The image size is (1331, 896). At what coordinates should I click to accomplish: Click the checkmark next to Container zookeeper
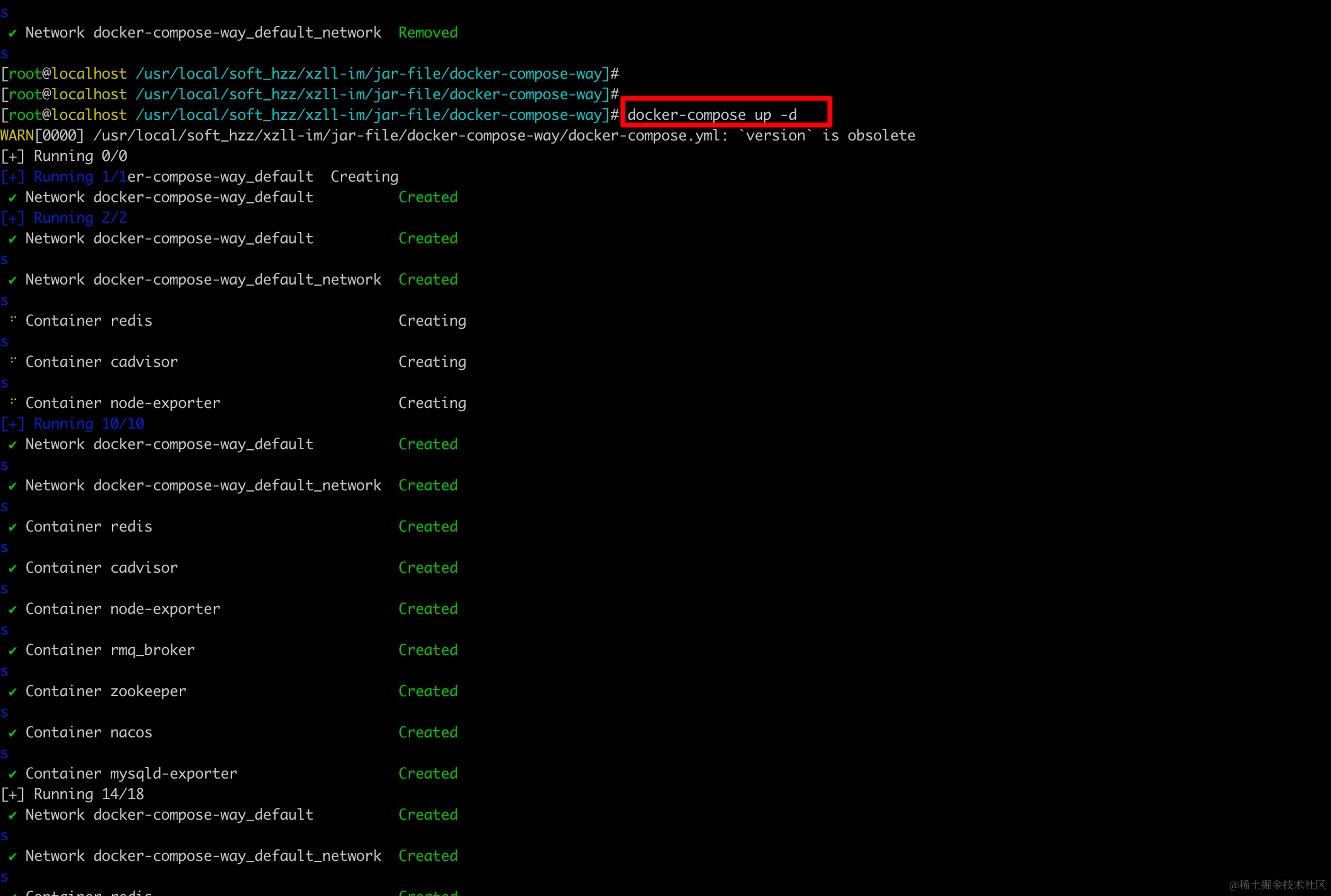click(x=13, y=692)
